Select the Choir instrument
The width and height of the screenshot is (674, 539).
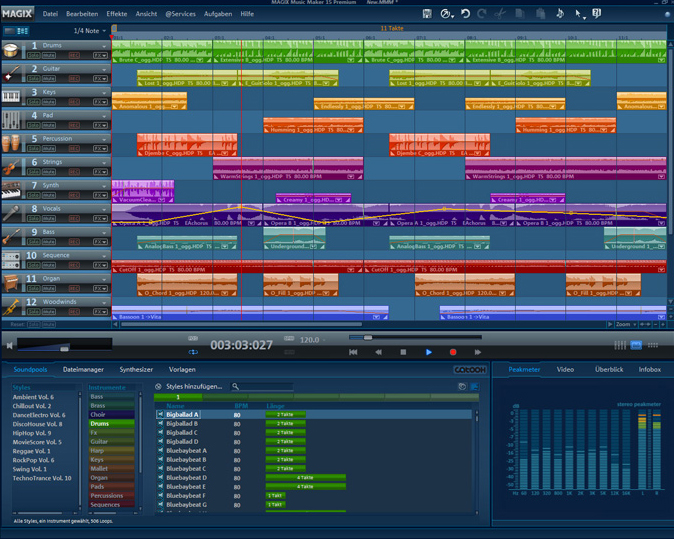click(x=111, y=415)
